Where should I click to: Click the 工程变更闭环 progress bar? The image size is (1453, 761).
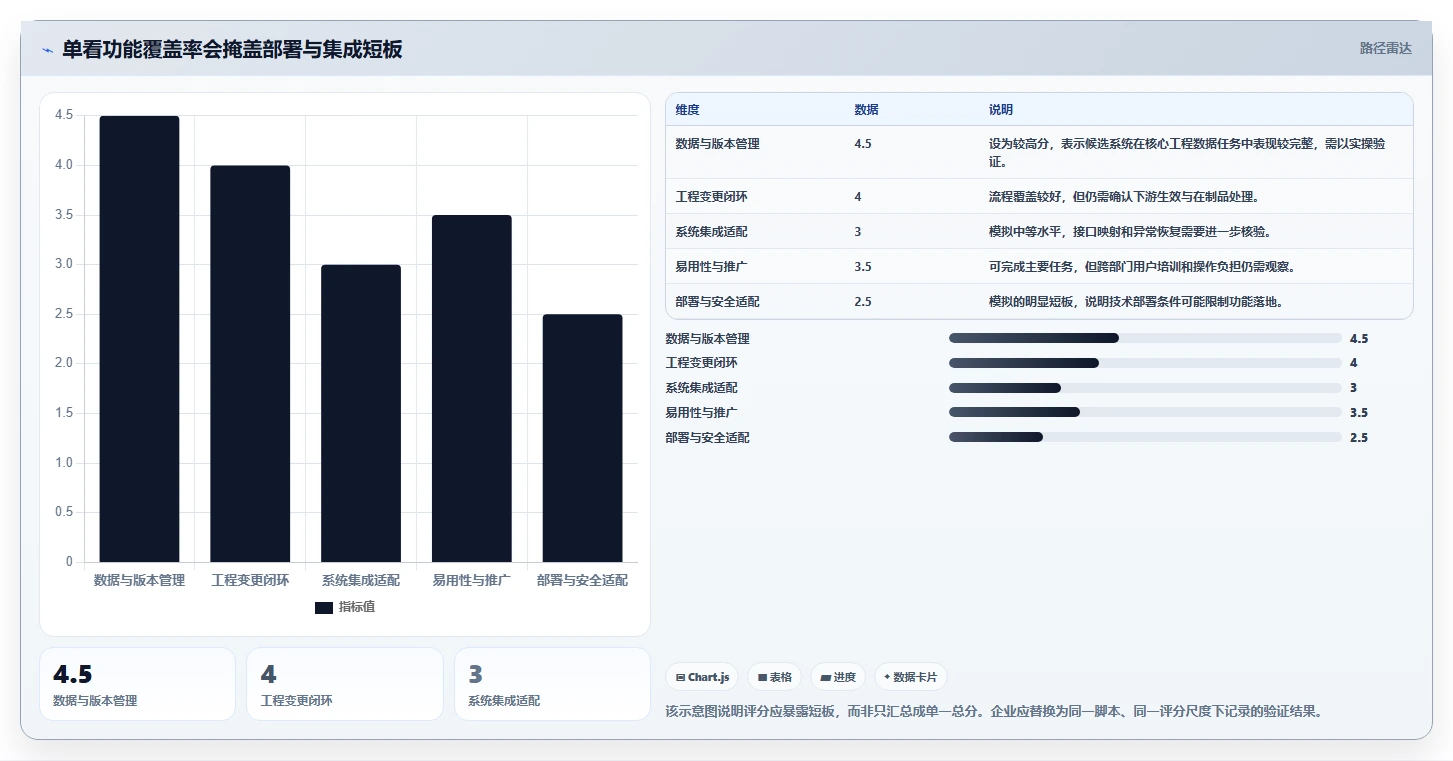coord(1145,363)
